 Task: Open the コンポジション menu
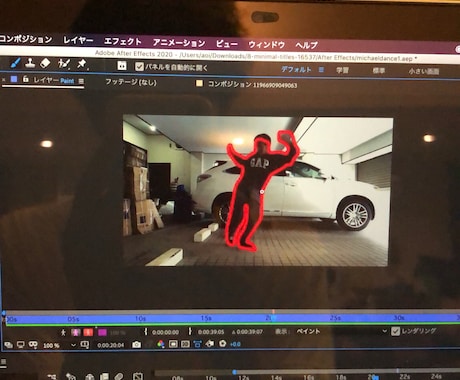pos(26,39)
